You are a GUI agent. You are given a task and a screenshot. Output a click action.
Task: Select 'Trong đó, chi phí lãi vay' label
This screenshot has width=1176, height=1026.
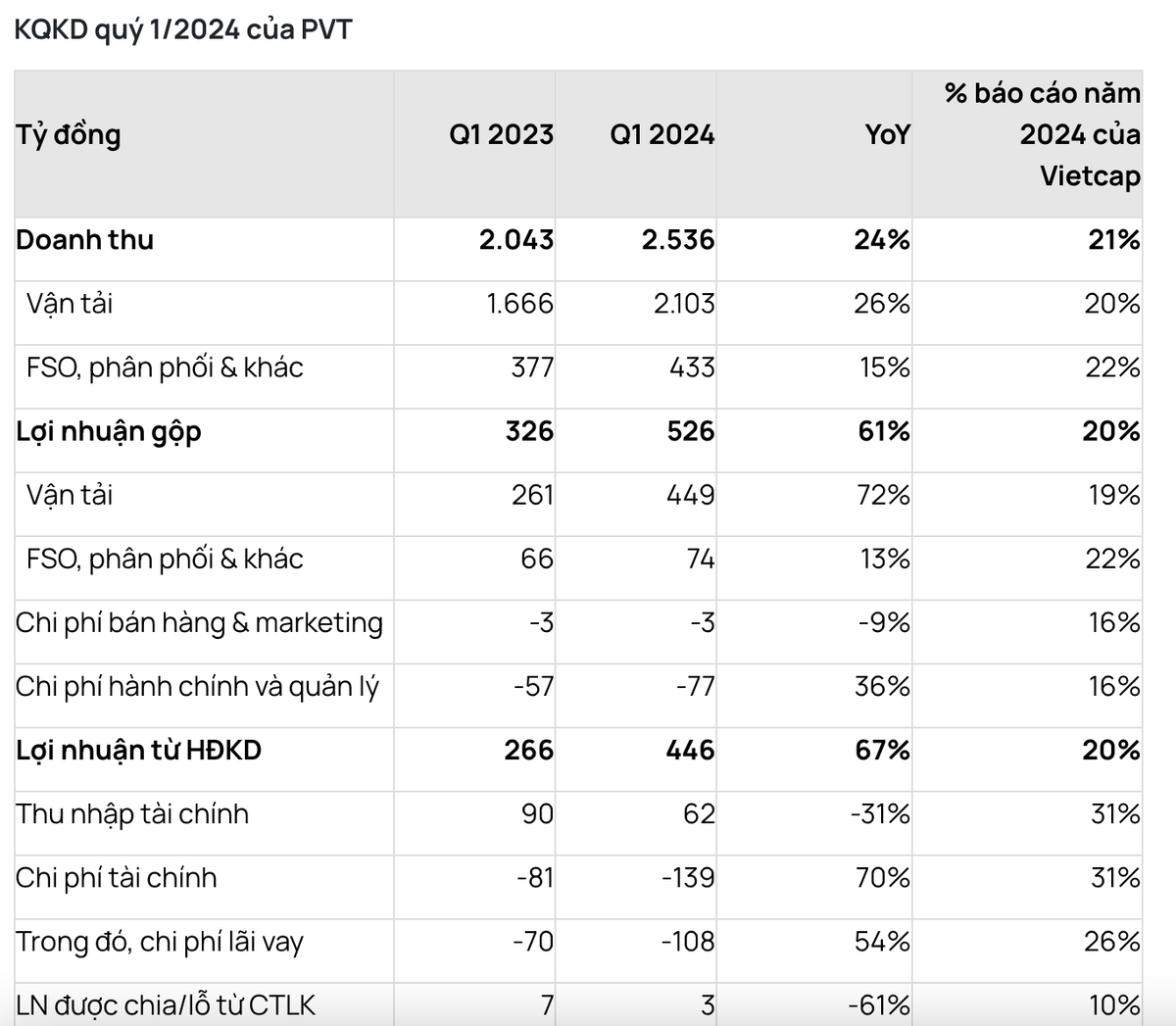(160, 942)
